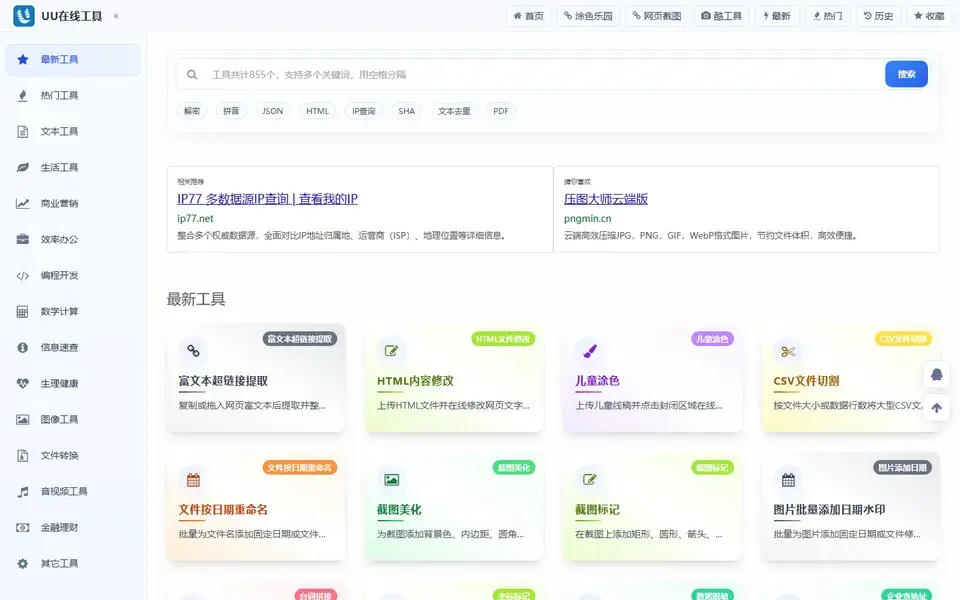Click the flame icon beside 热门工具
The image size is (960, 600).
coord(23,96)
